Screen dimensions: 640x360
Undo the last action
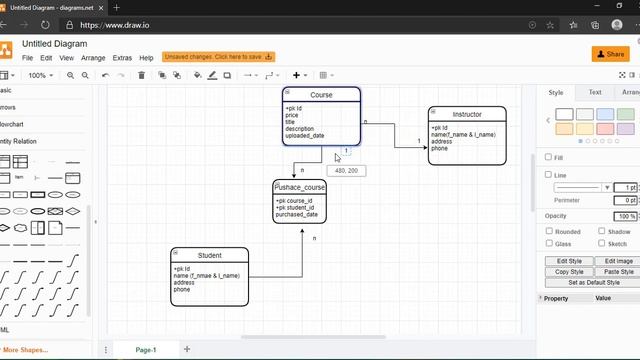click(105, 75)
